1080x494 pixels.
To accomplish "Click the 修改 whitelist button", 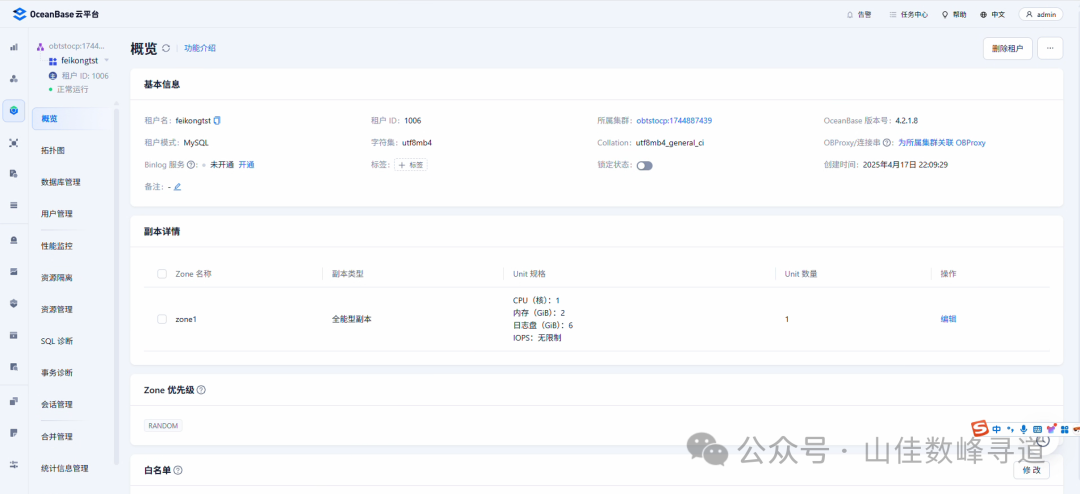I will [x=1031, y=471].
